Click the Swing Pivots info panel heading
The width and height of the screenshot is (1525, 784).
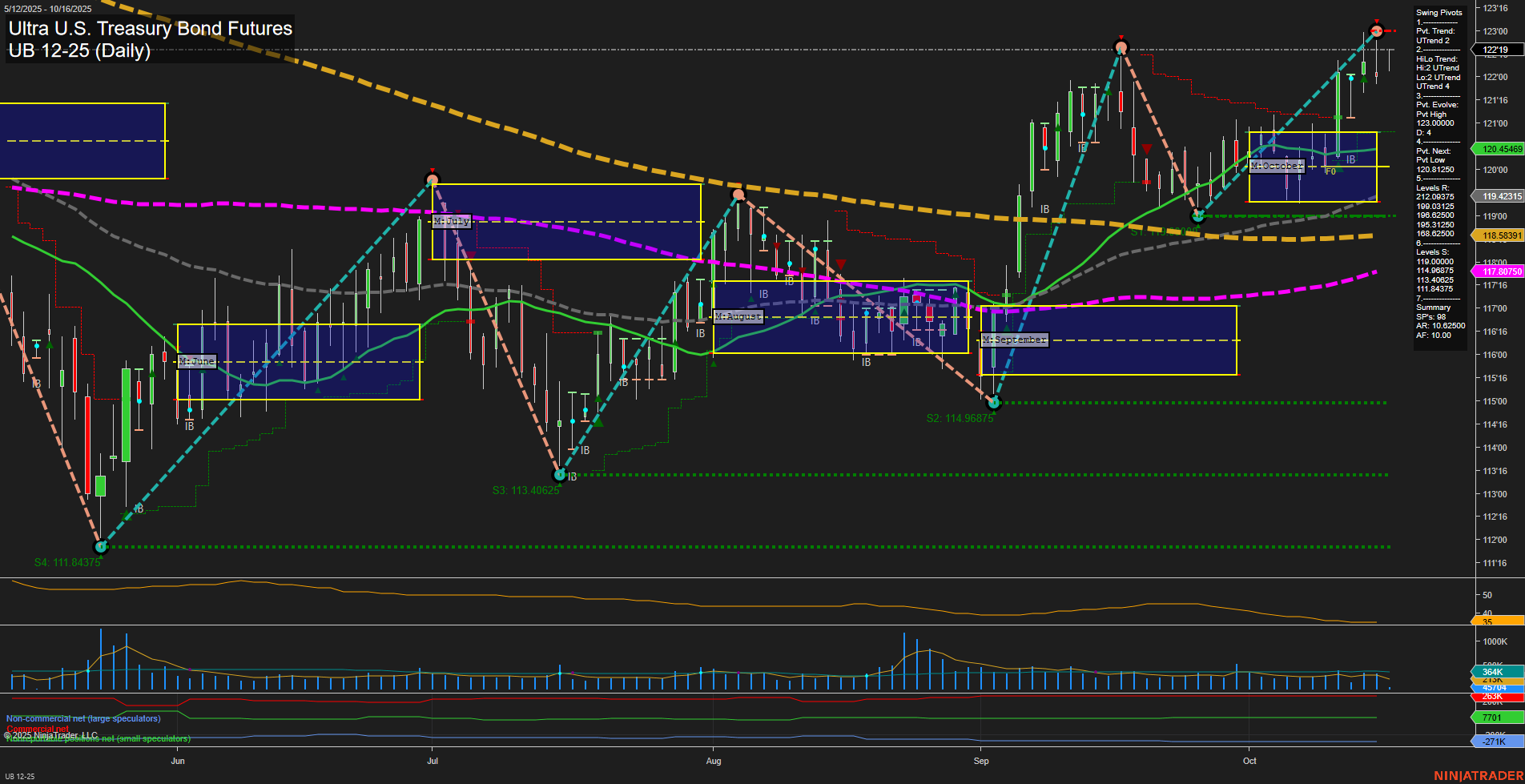pos(1438,13)
